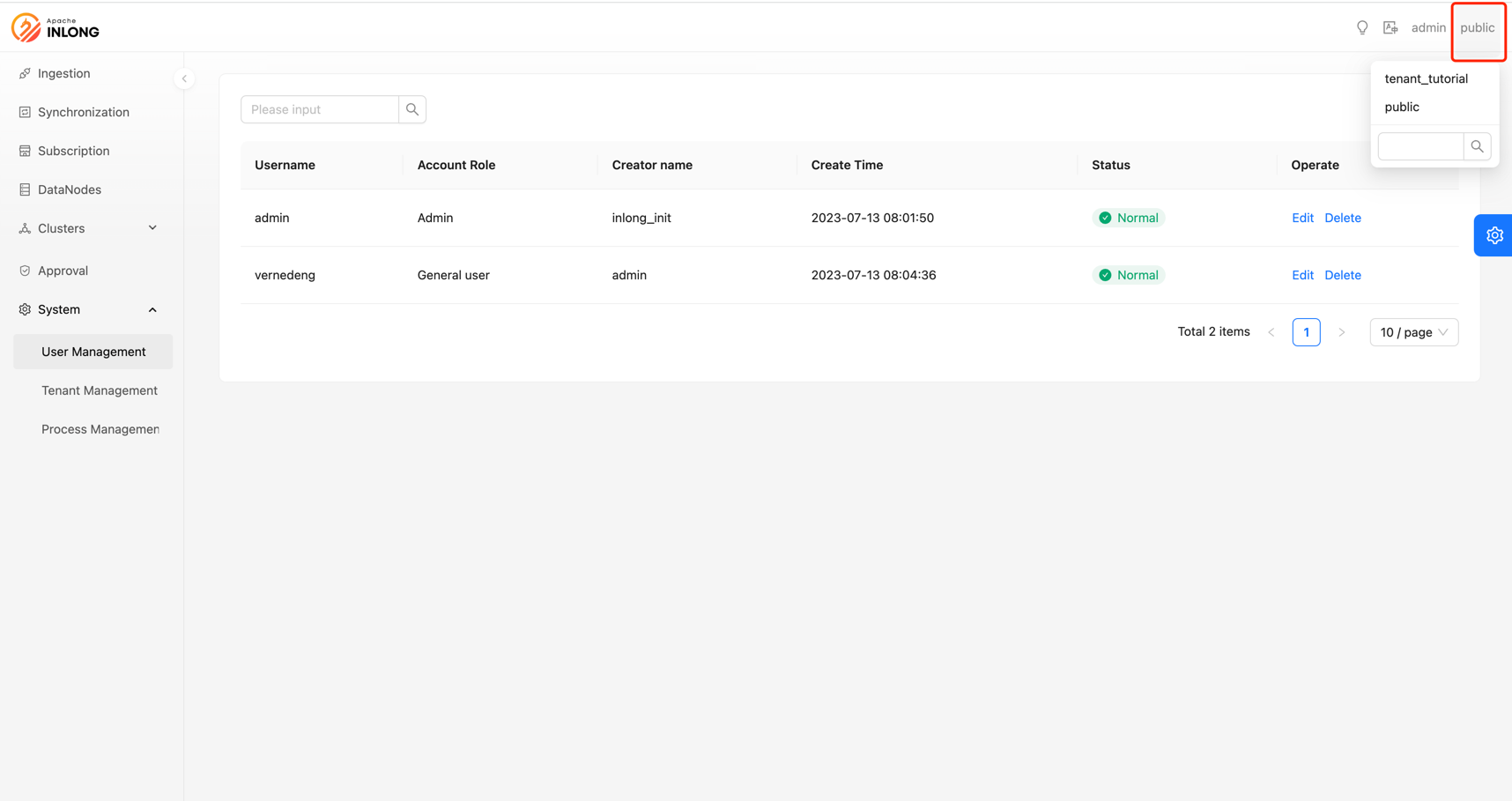Edit the vernedeng user
The width and height of the screenshot is (1512, 801).
point(1302,275)
